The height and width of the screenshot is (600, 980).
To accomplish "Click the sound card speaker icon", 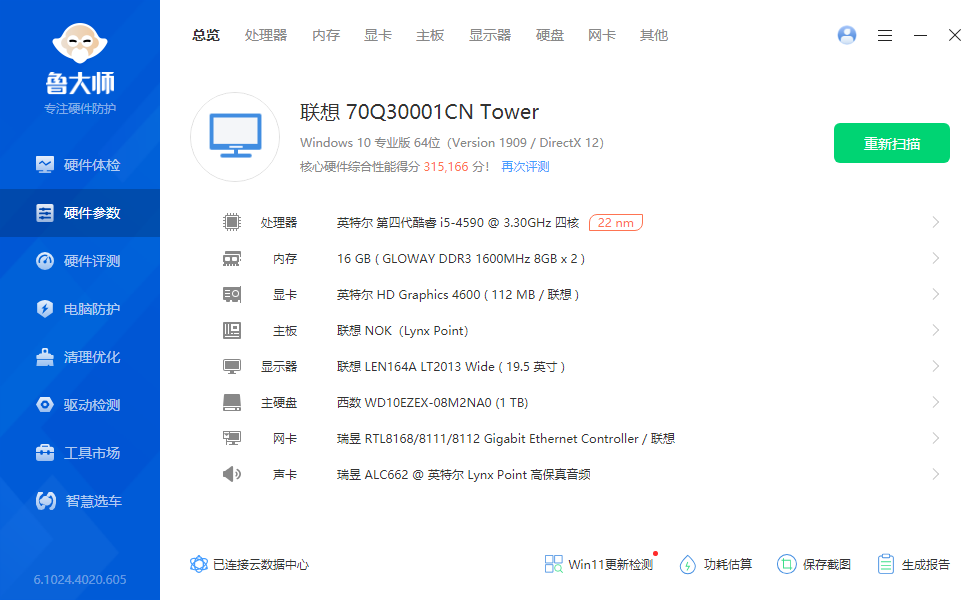I will [232, 474].
